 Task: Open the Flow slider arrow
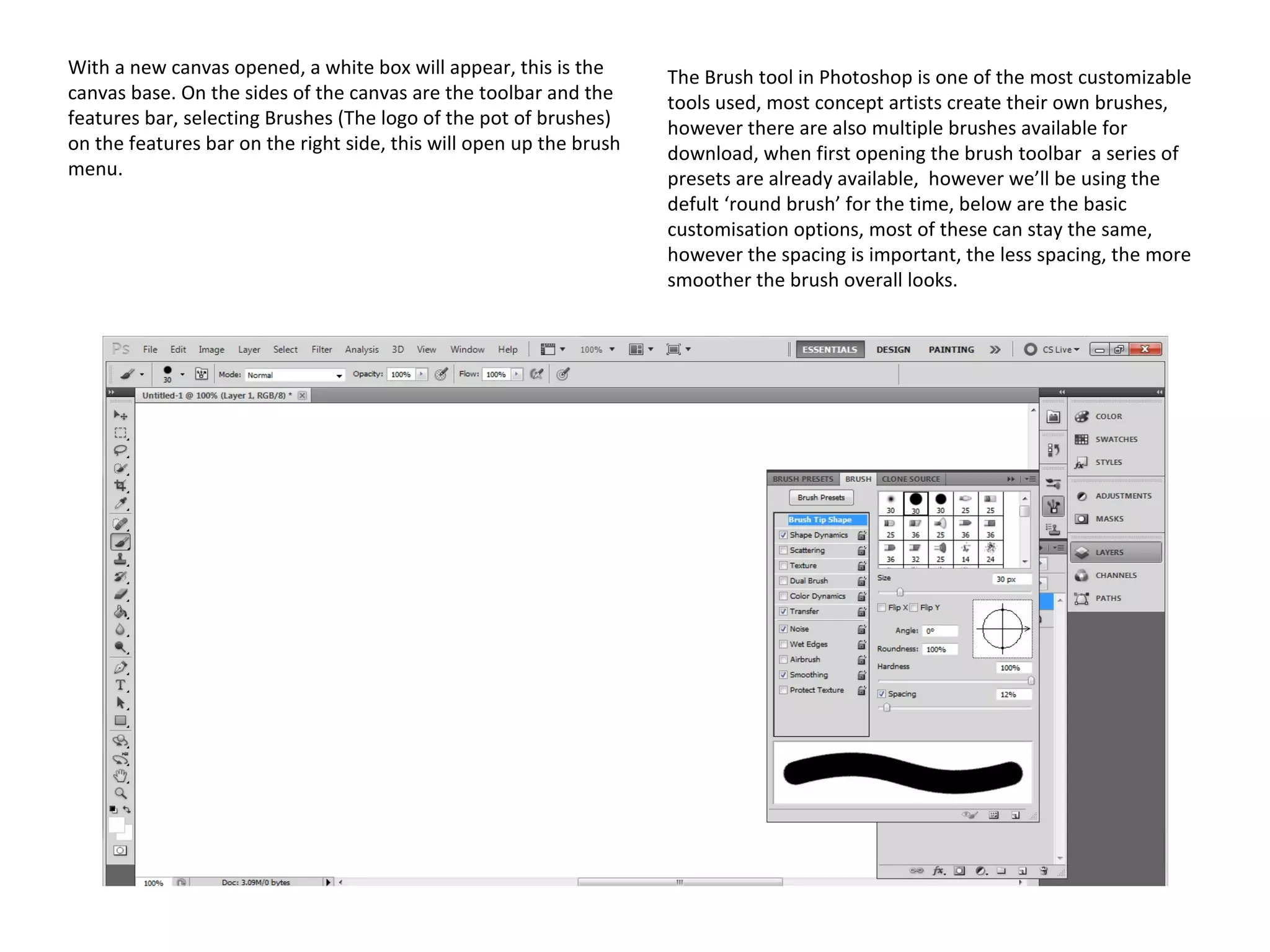517,374
